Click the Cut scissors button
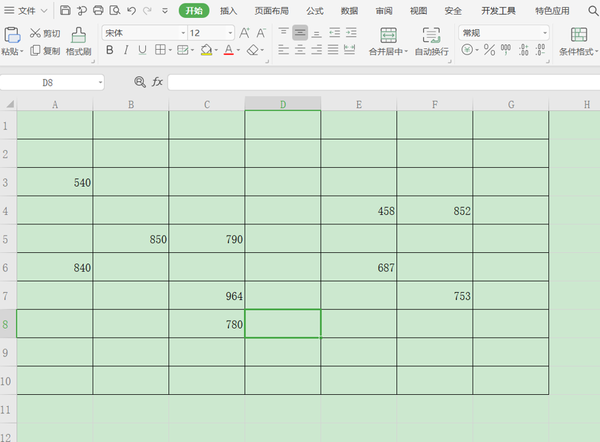This screenshot has width=600, height=442. click(45, 33)
